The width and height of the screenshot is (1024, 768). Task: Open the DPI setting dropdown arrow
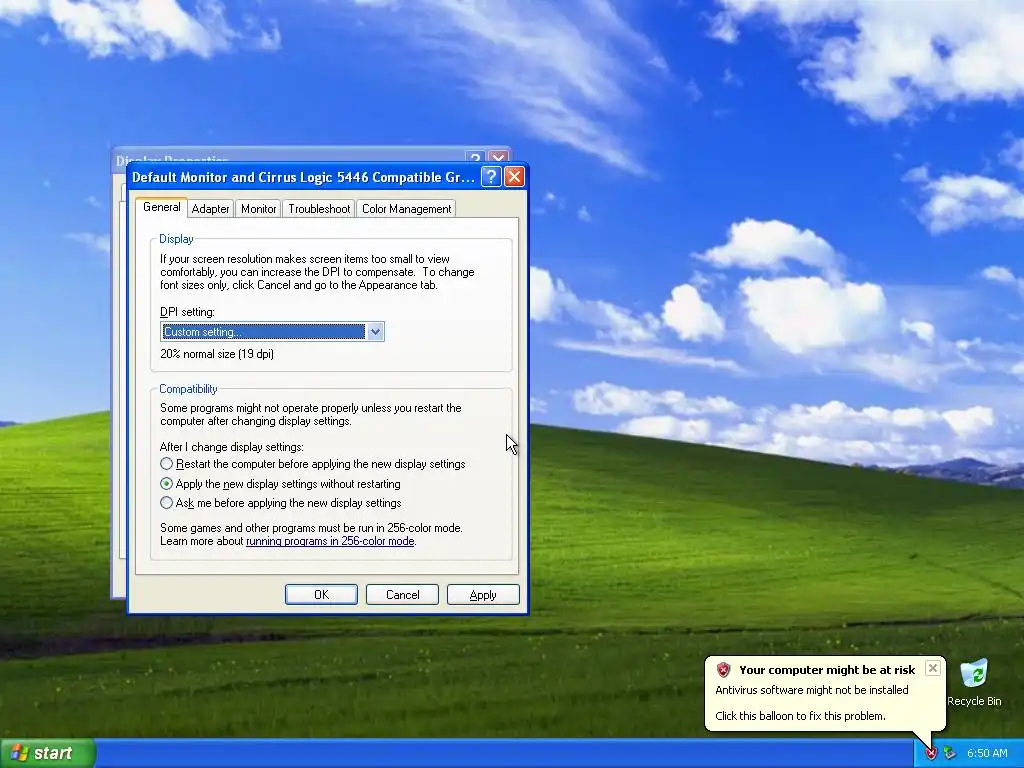(x=375, y=332)
